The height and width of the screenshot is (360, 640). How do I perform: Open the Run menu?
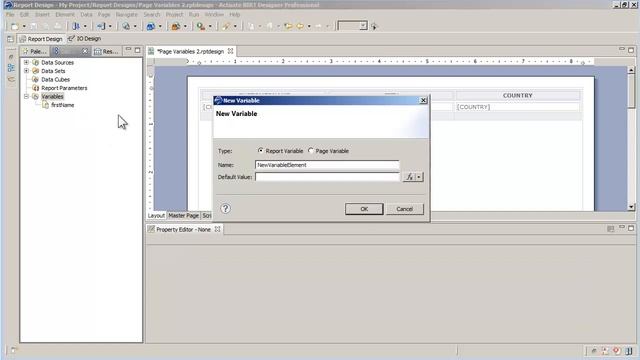click(194, 14)
